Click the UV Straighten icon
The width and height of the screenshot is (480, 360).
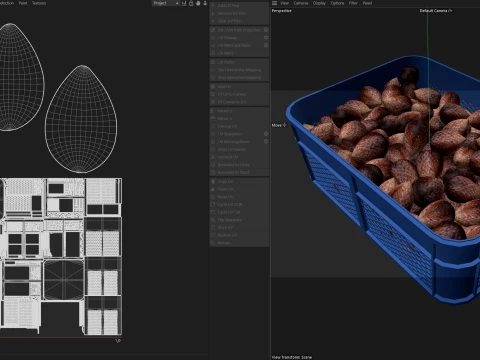coord(213,134)
